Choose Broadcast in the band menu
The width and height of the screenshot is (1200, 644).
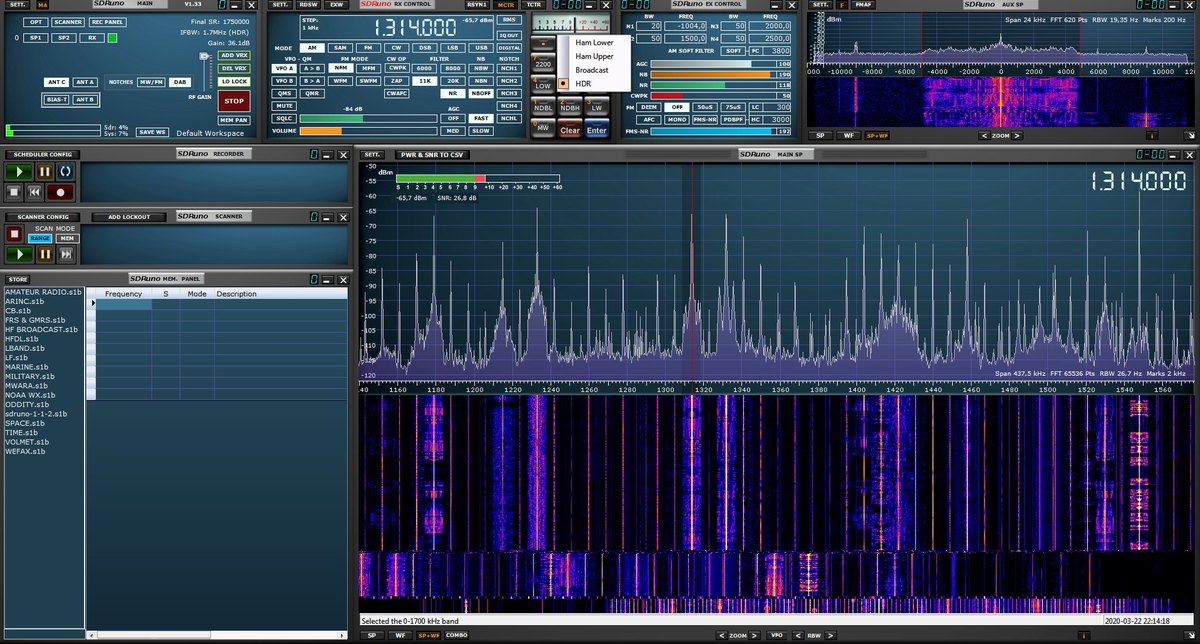click(x=592, y=70)
